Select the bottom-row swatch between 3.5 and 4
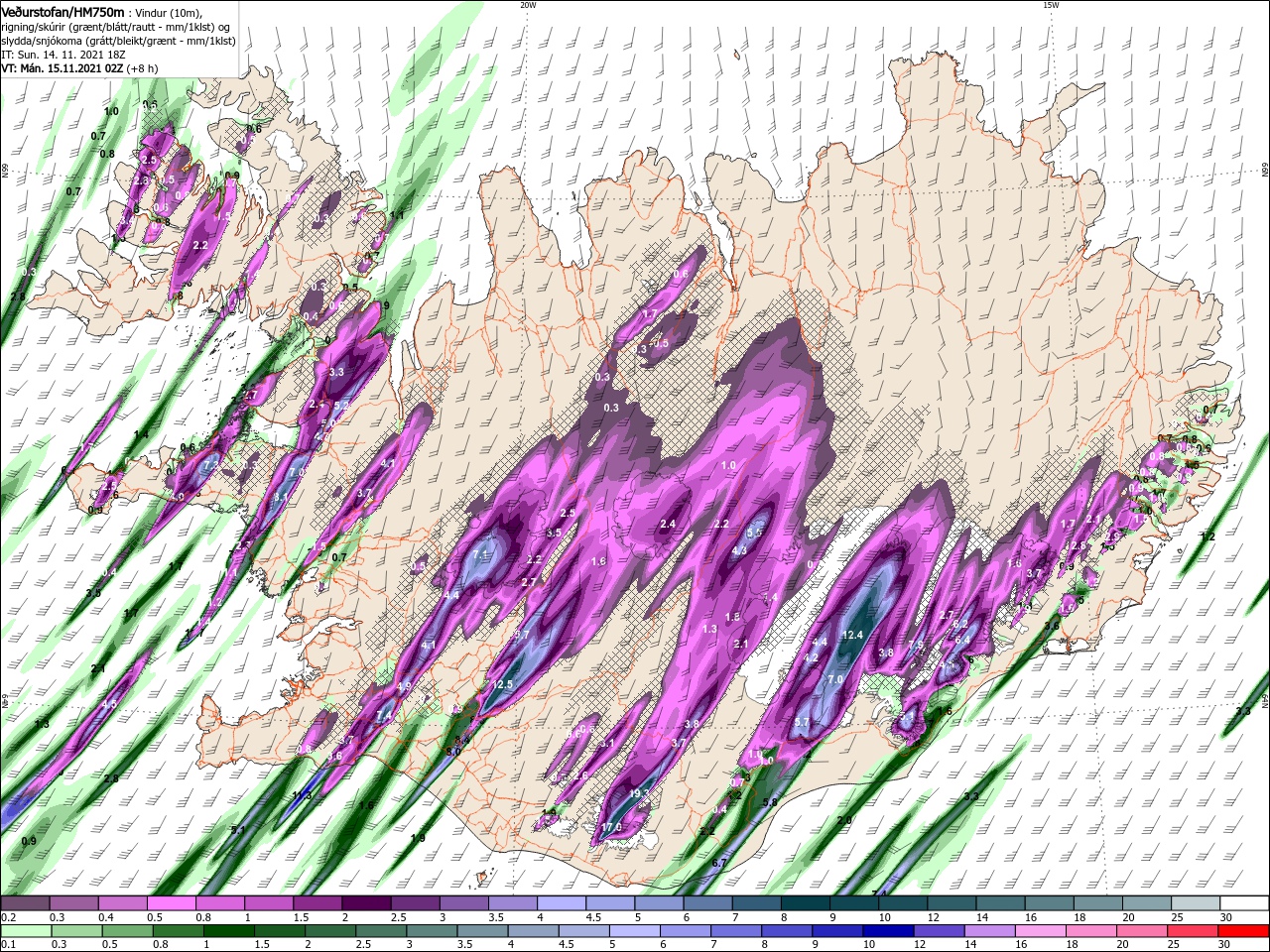1270x952 pixels. [x=483, y=931]
